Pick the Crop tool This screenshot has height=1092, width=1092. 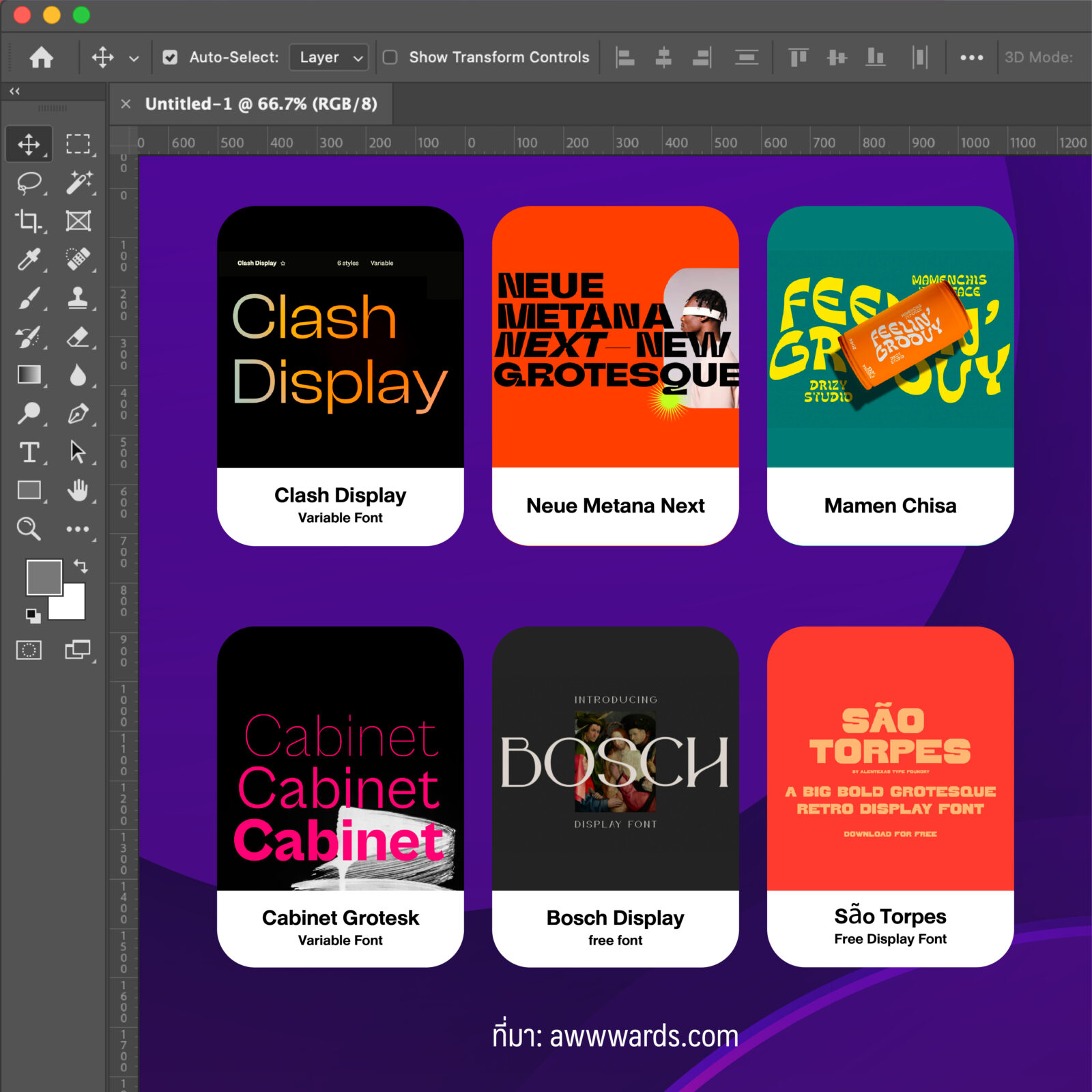29,221
